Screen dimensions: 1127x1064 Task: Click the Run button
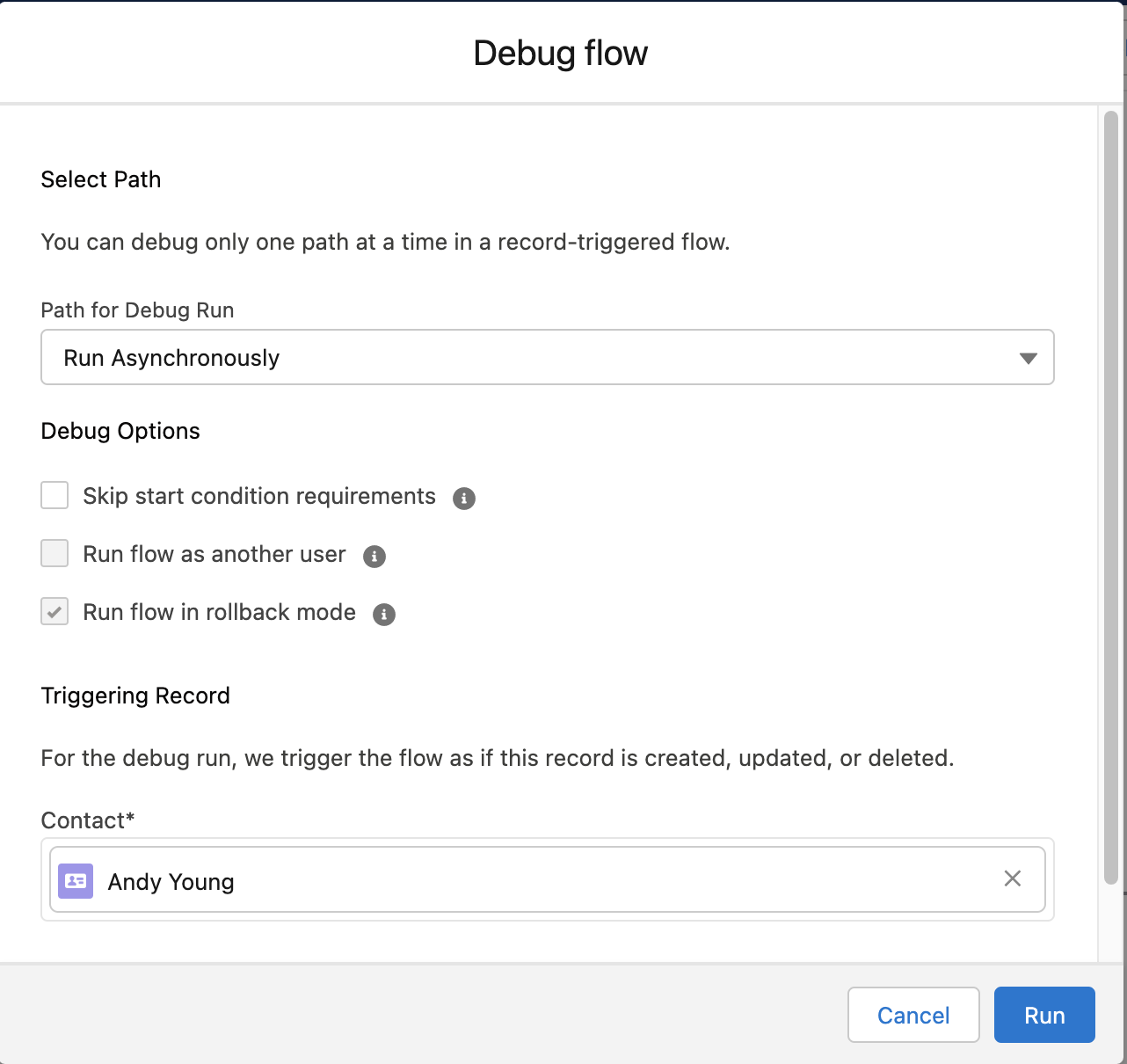[1044, 1015]
